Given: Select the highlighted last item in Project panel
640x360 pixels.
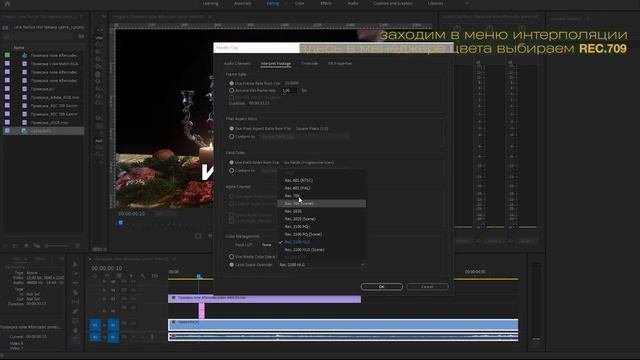Looking at the screenshot, I should (44, 131).
